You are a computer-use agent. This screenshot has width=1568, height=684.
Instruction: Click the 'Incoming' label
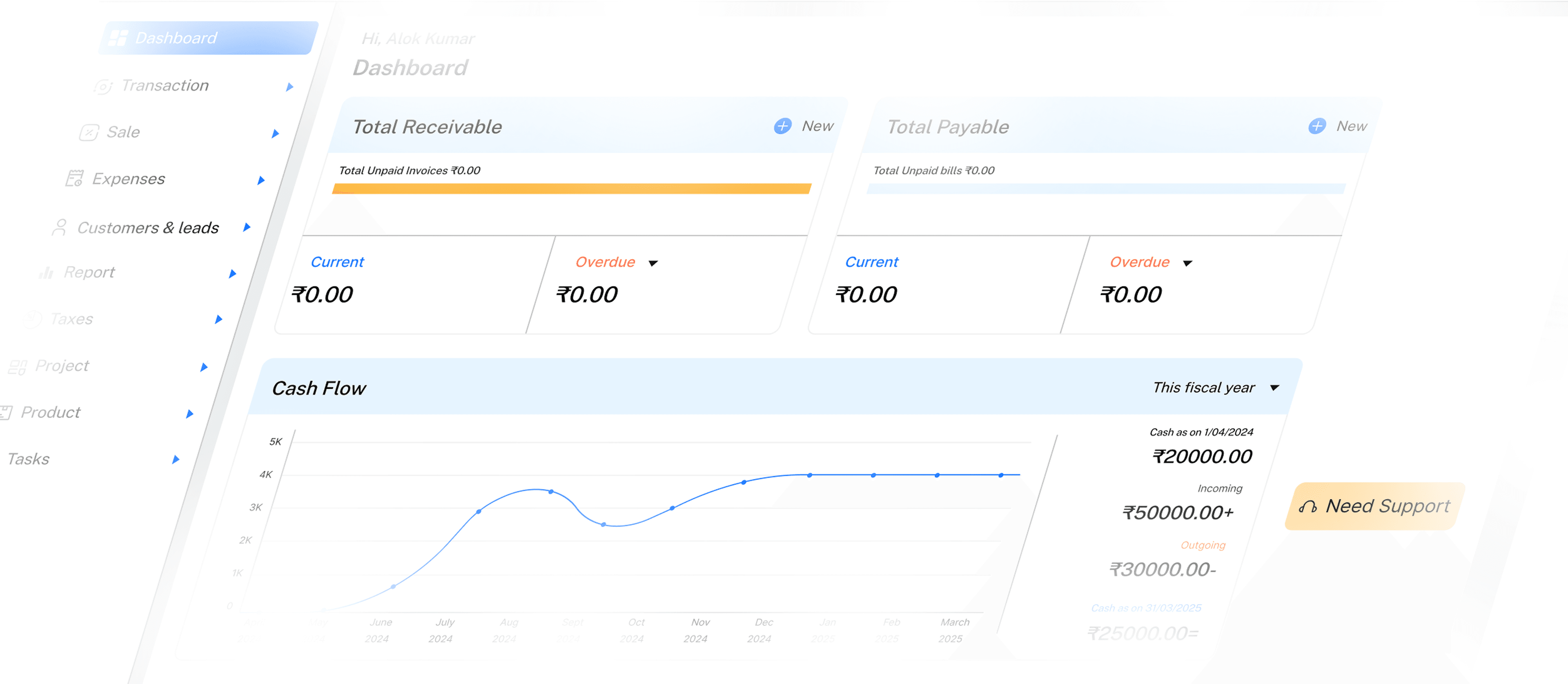coord(1220,489)
